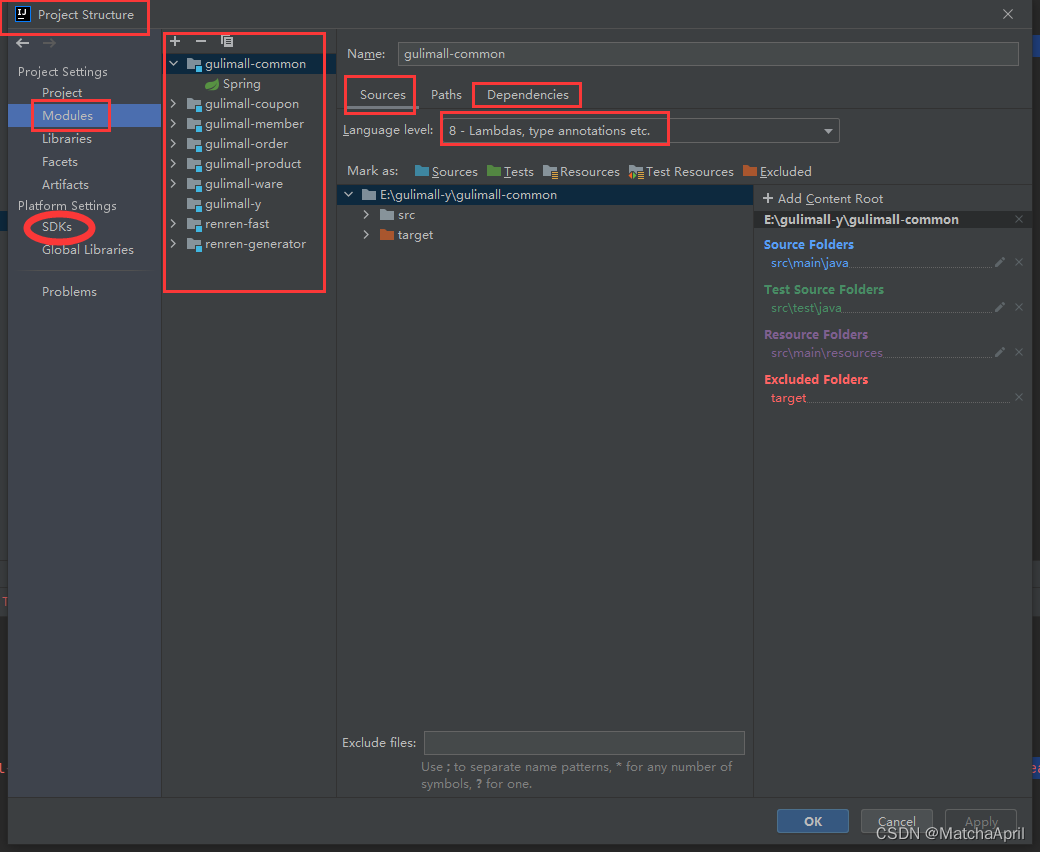This screenshot has width=1040, height=852.
Task: Select the renren-fast module
Action: tap(228, 223)
